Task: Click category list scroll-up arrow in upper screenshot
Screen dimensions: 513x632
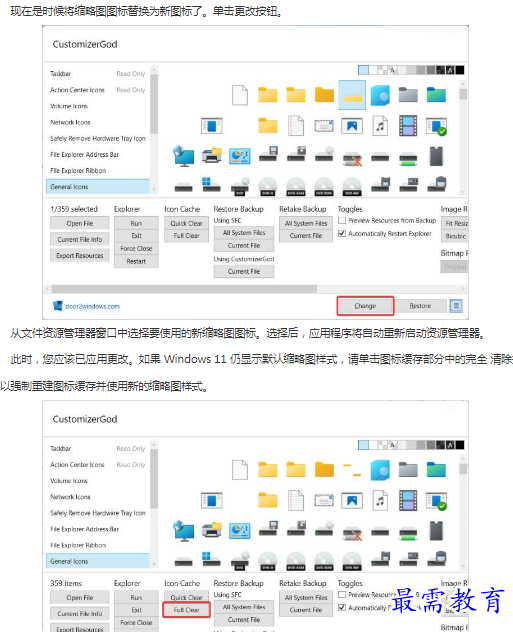Action: click(x=154, y=70)
